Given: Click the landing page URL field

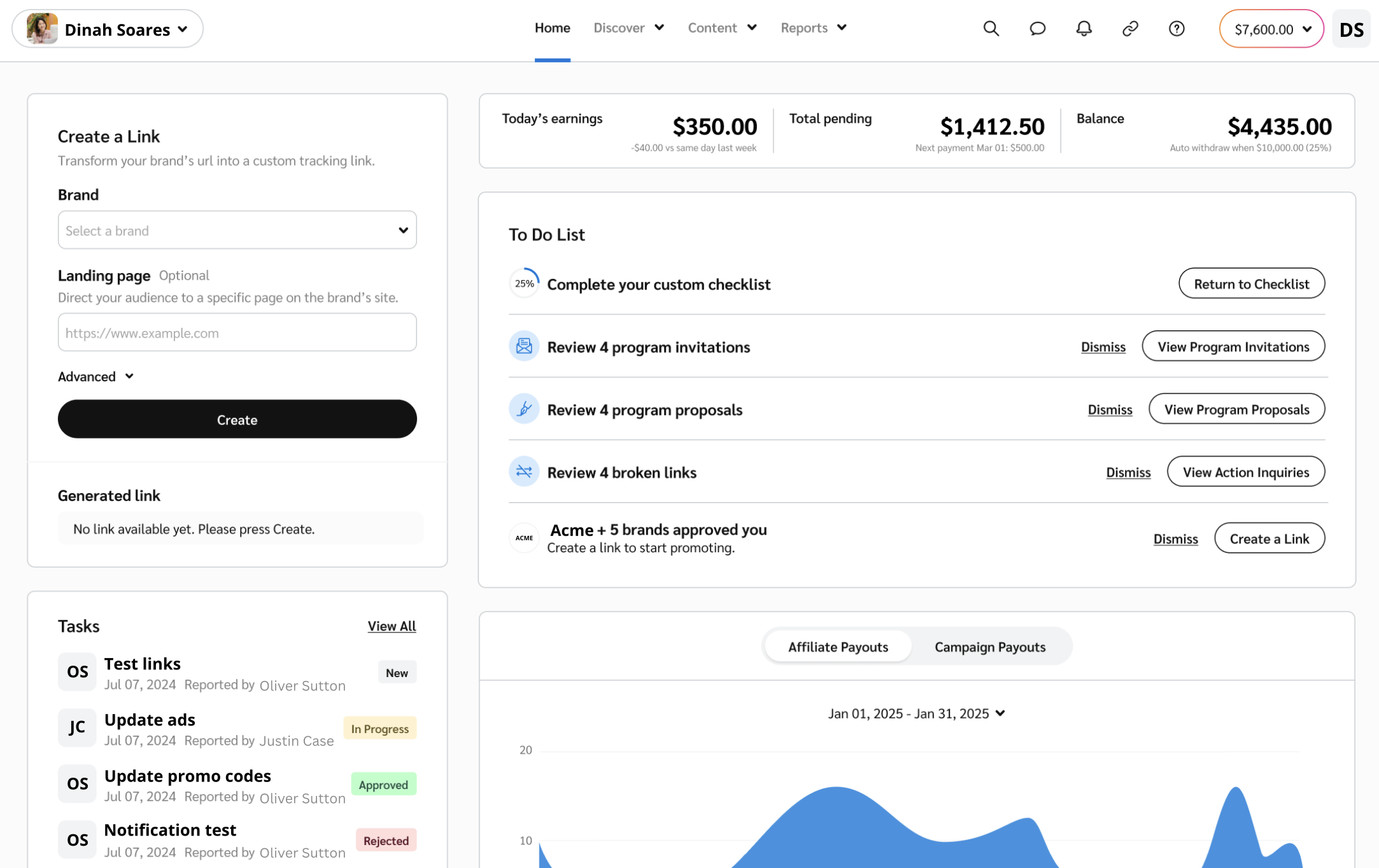Looking at the screenshot, I should 237,333.
